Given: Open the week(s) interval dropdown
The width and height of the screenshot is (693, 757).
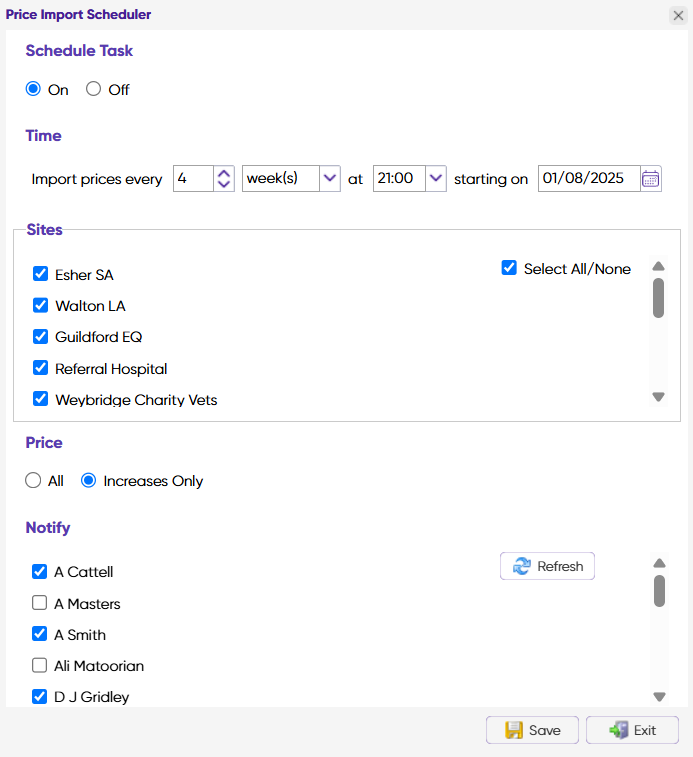Looking at the screenshot, I should tap(330, 179).
